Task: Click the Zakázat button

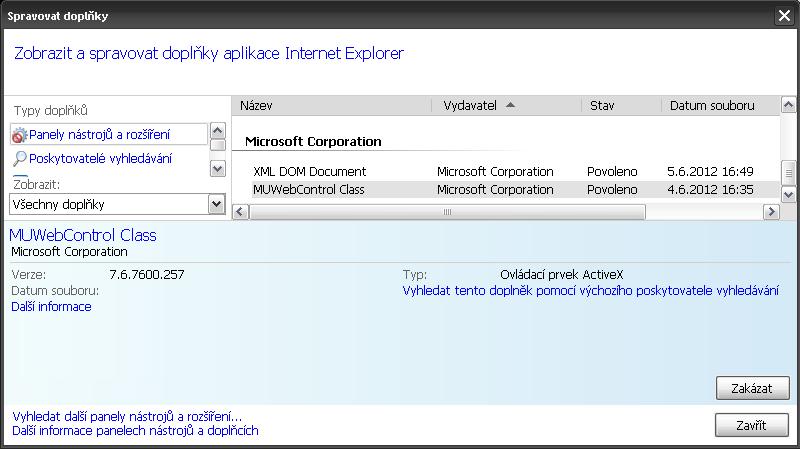Action: tap(753, 388)
